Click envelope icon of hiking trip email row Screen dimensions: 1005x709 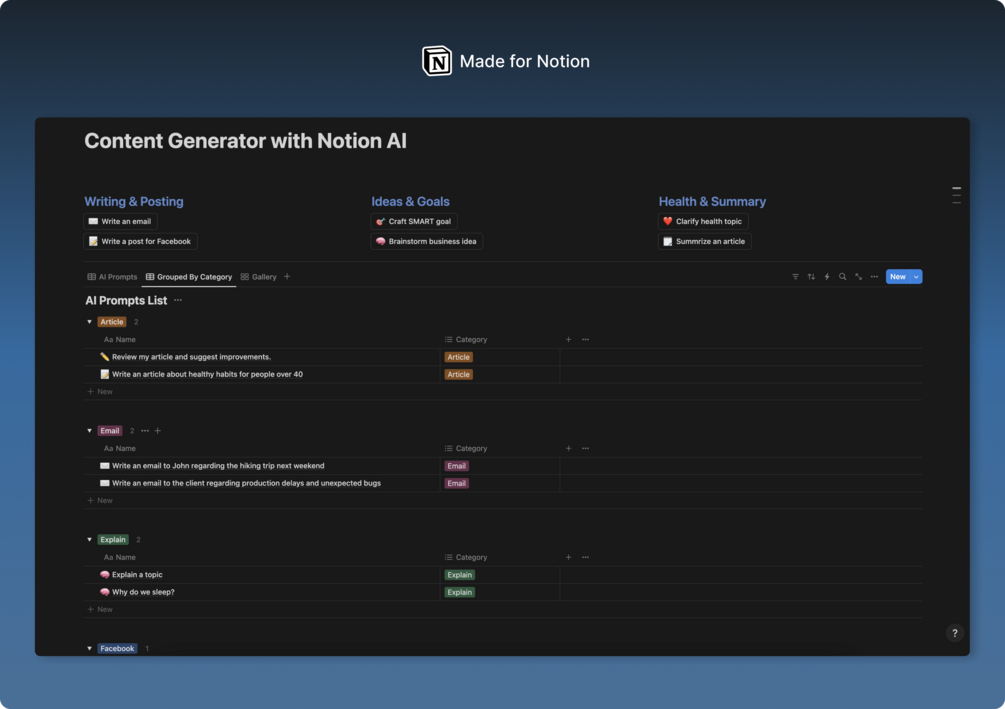point(104,466)
